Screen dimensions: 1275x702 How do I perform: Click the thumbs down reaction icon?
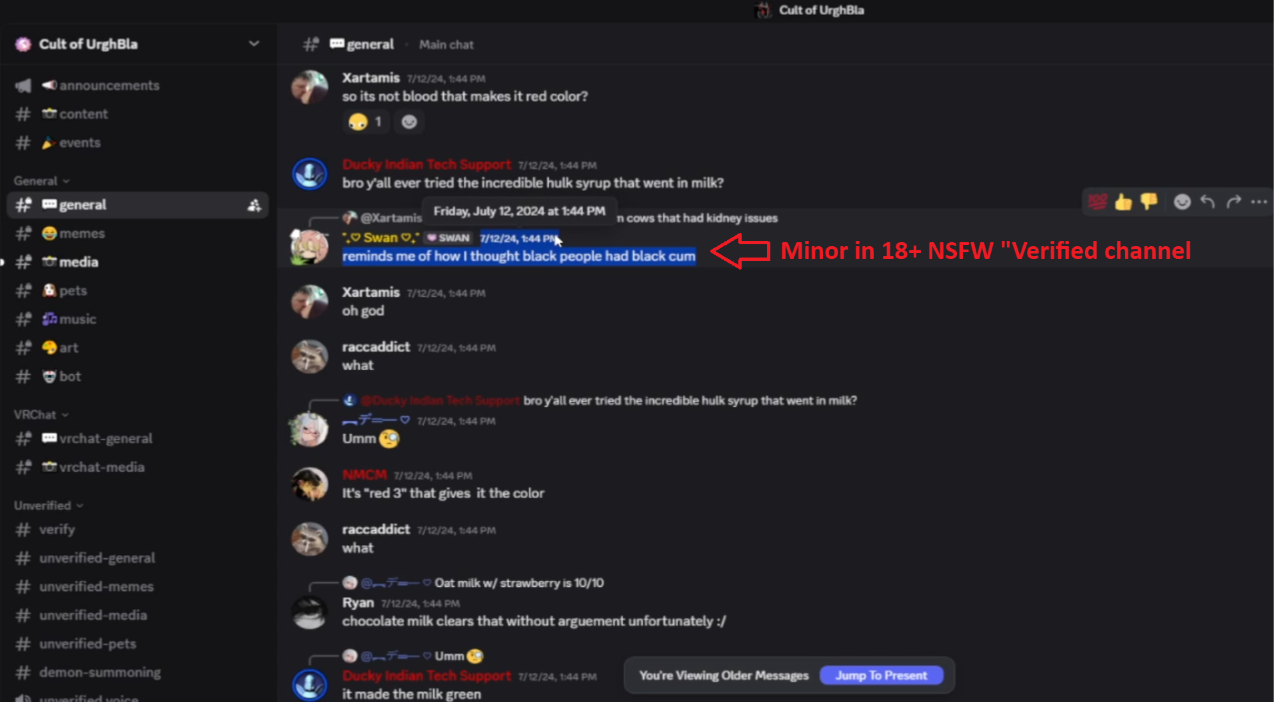pos(1149,202)
